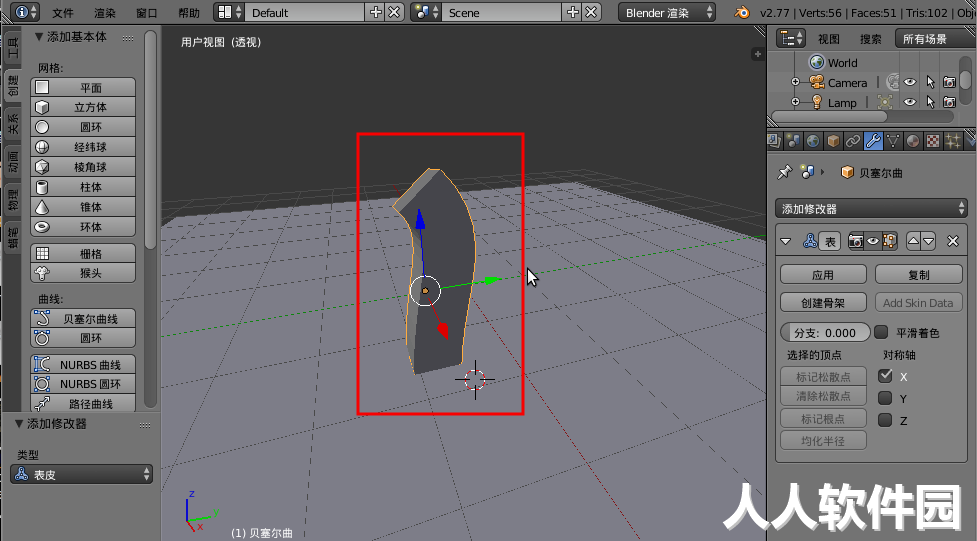The height and width of the screenshot is (541, 977).
Task: Click the 复制 copy modifier button
Action: pyautogui.click(x=918, y=275)
